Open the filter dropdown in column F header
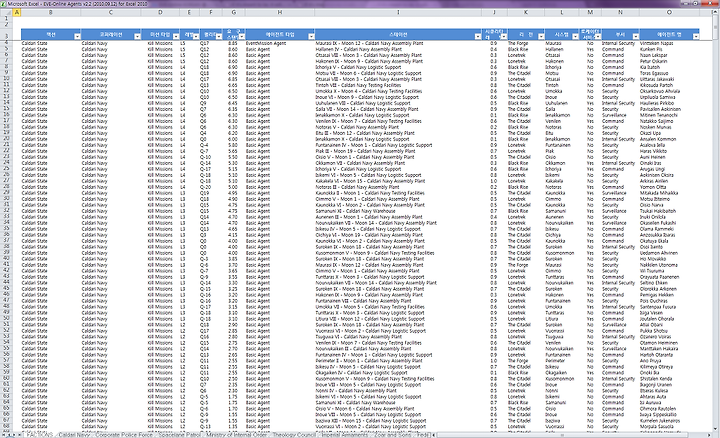The height and width of the screenshot is (438, 720). pyautogui.click(x=219, y=36)
